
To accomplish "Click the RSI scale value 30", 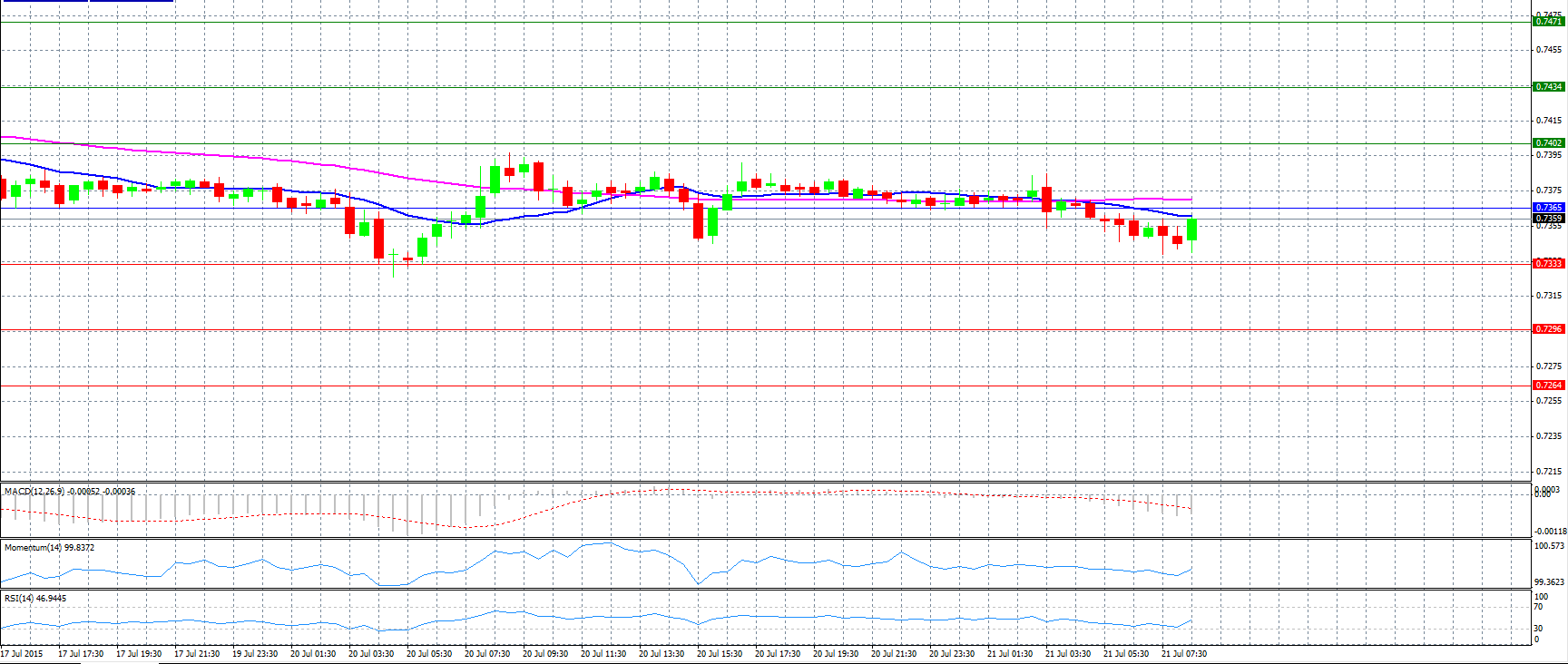I will (x=1538, y=629).
